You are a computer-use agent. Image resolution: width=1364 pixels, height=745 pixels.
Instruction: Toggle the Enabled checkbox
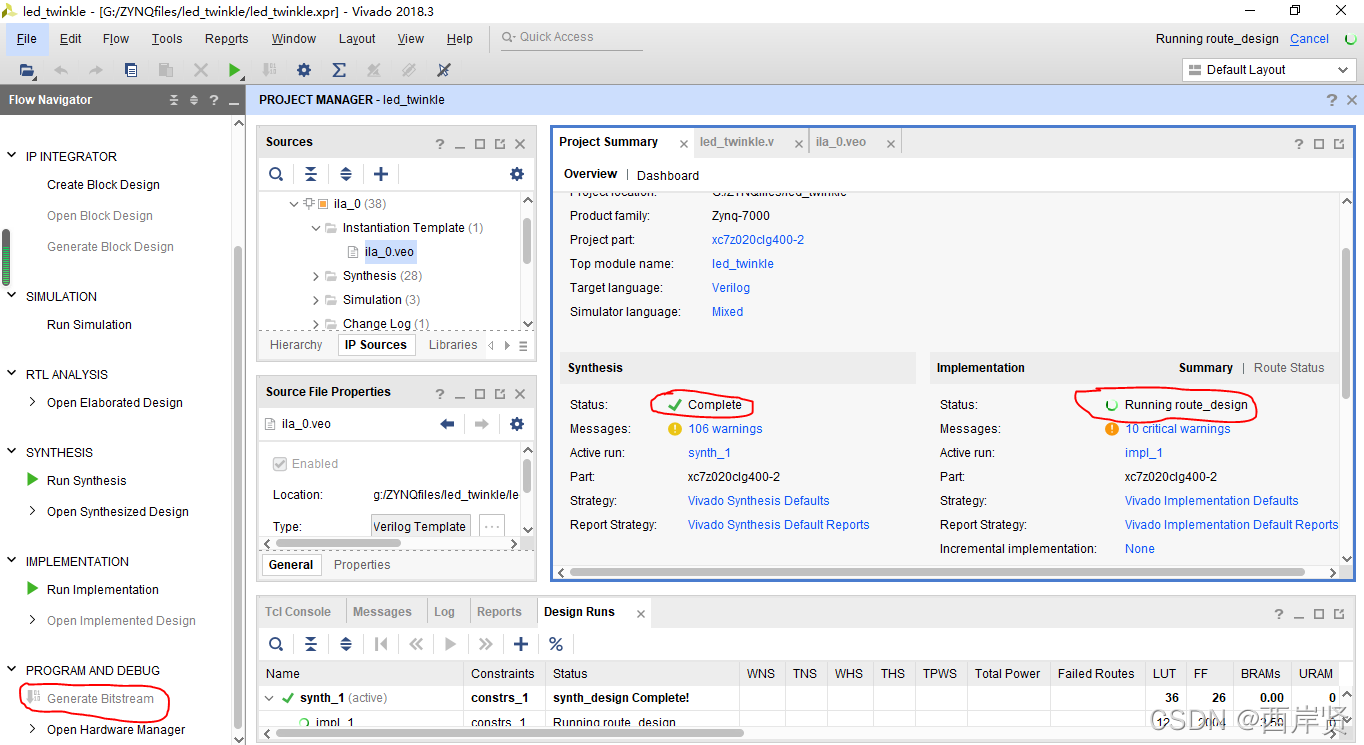(280, 464)
